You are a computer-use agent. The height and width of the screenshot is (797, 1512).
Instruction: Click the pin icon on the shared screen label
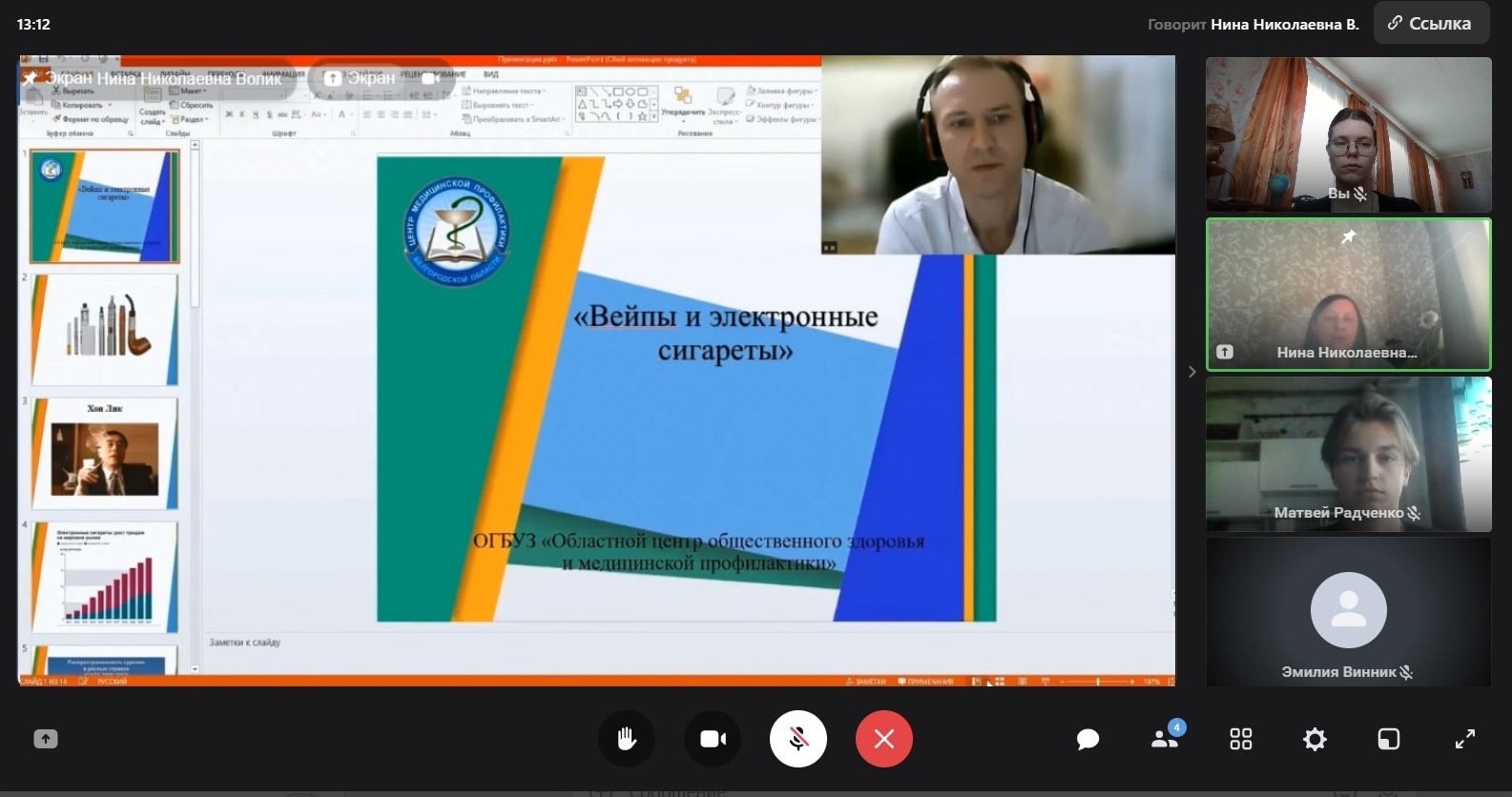pos(31,78)
